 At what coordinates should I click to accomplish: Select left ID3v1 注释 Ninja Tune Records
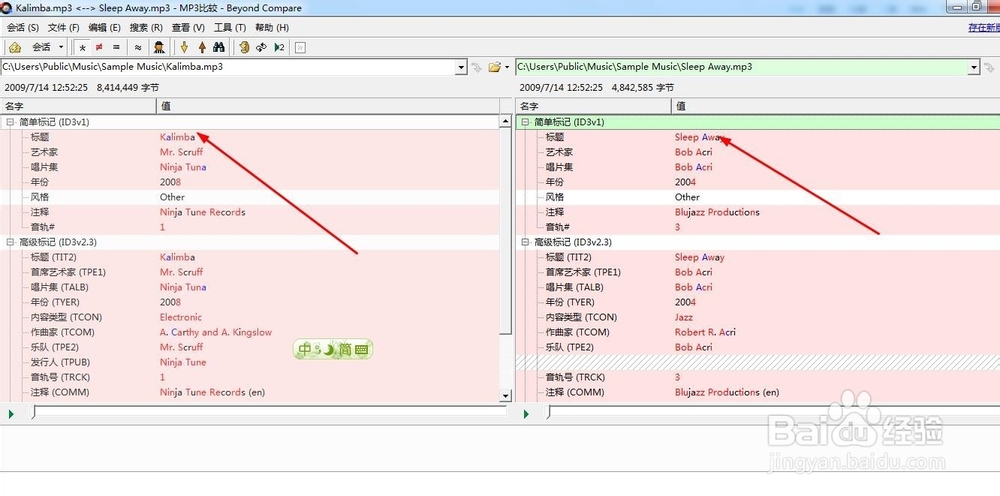(203, 212)
